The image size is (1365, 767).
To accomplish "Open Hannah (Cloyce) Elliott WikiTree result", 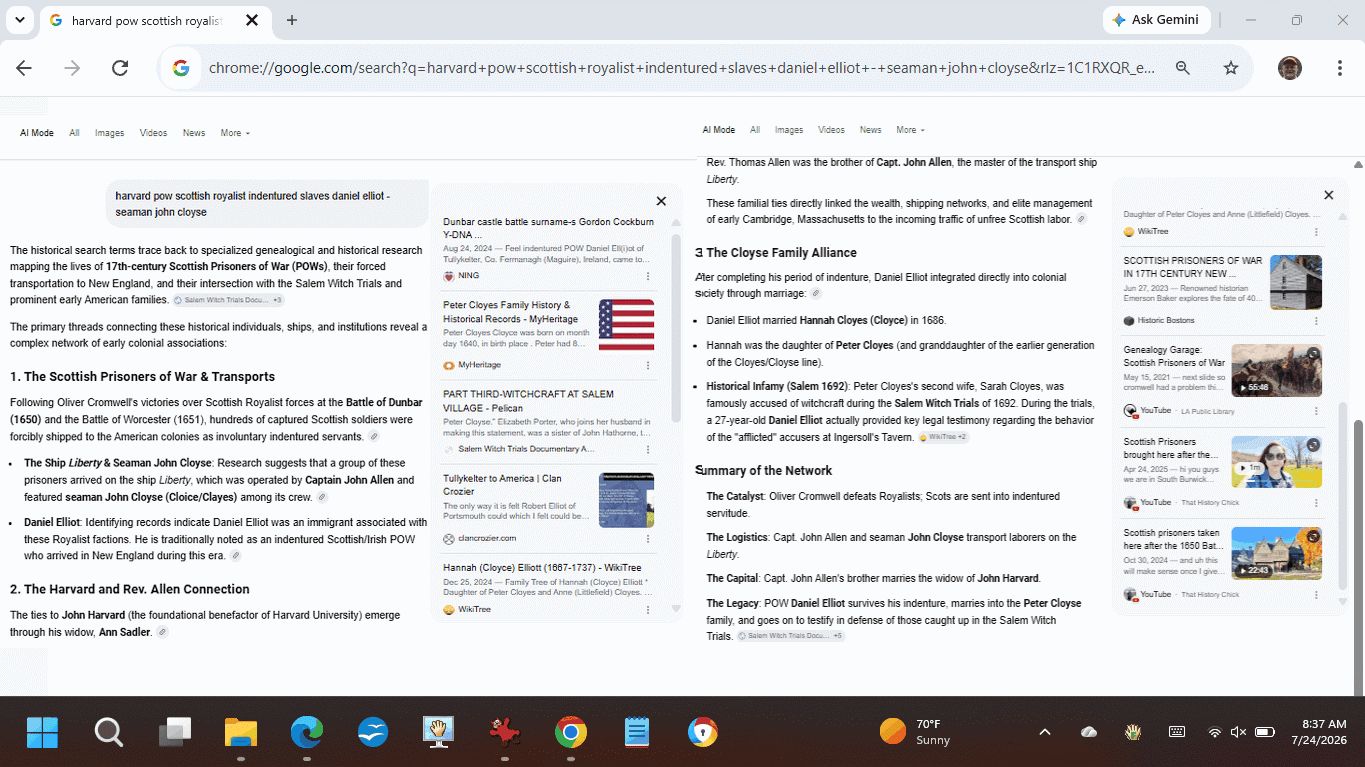I will click(542, 568).
